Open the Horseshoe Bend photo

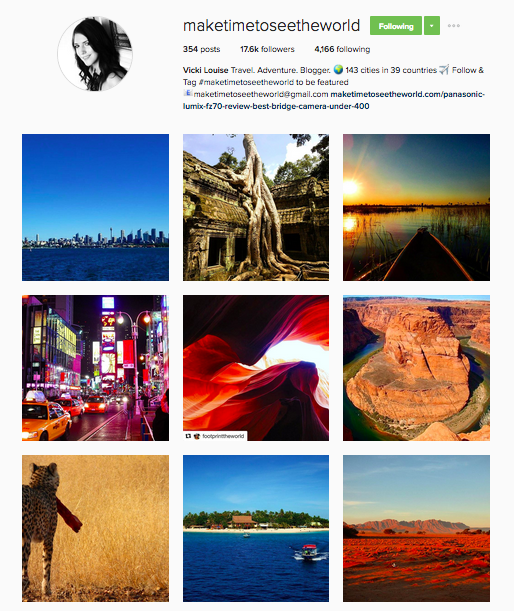(416, 368)
